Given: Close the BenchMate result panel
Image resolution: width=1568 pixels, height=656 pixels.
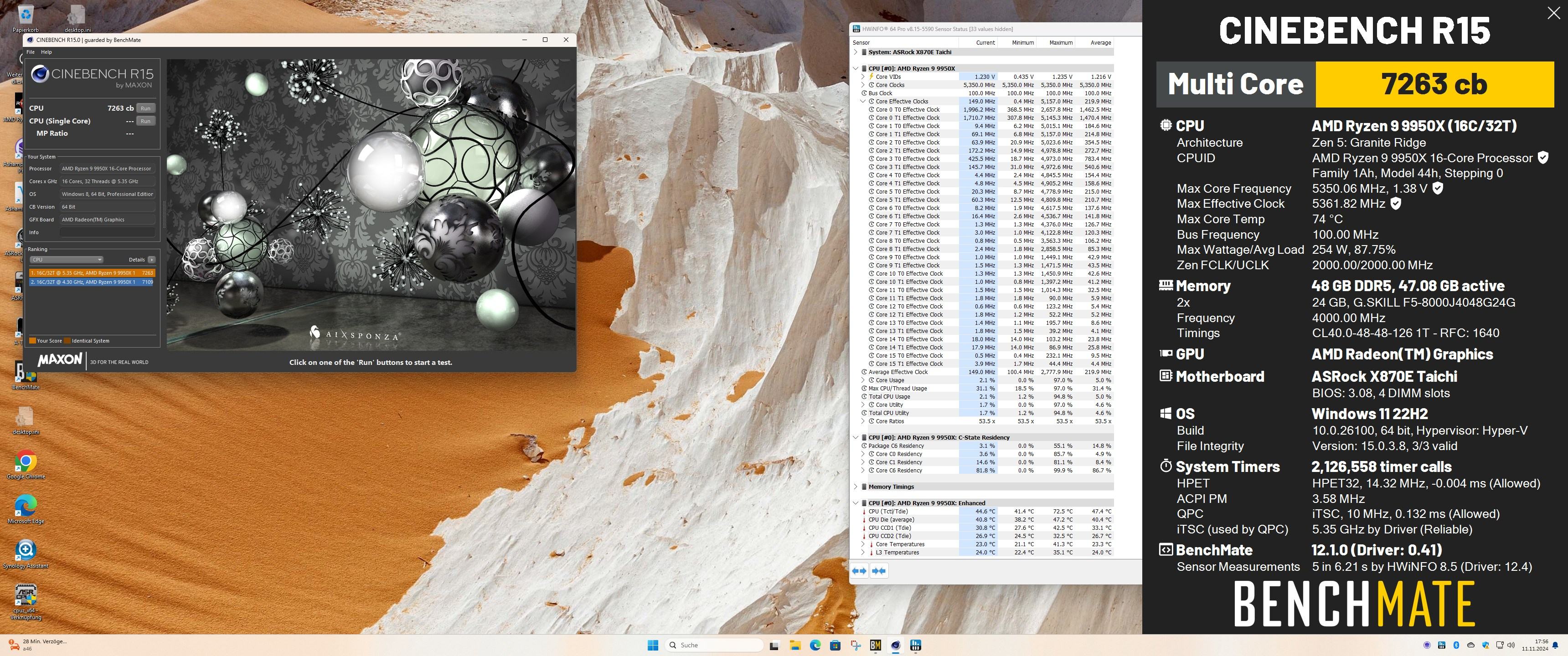Looking at the screenshot, I should point(1553,13).
